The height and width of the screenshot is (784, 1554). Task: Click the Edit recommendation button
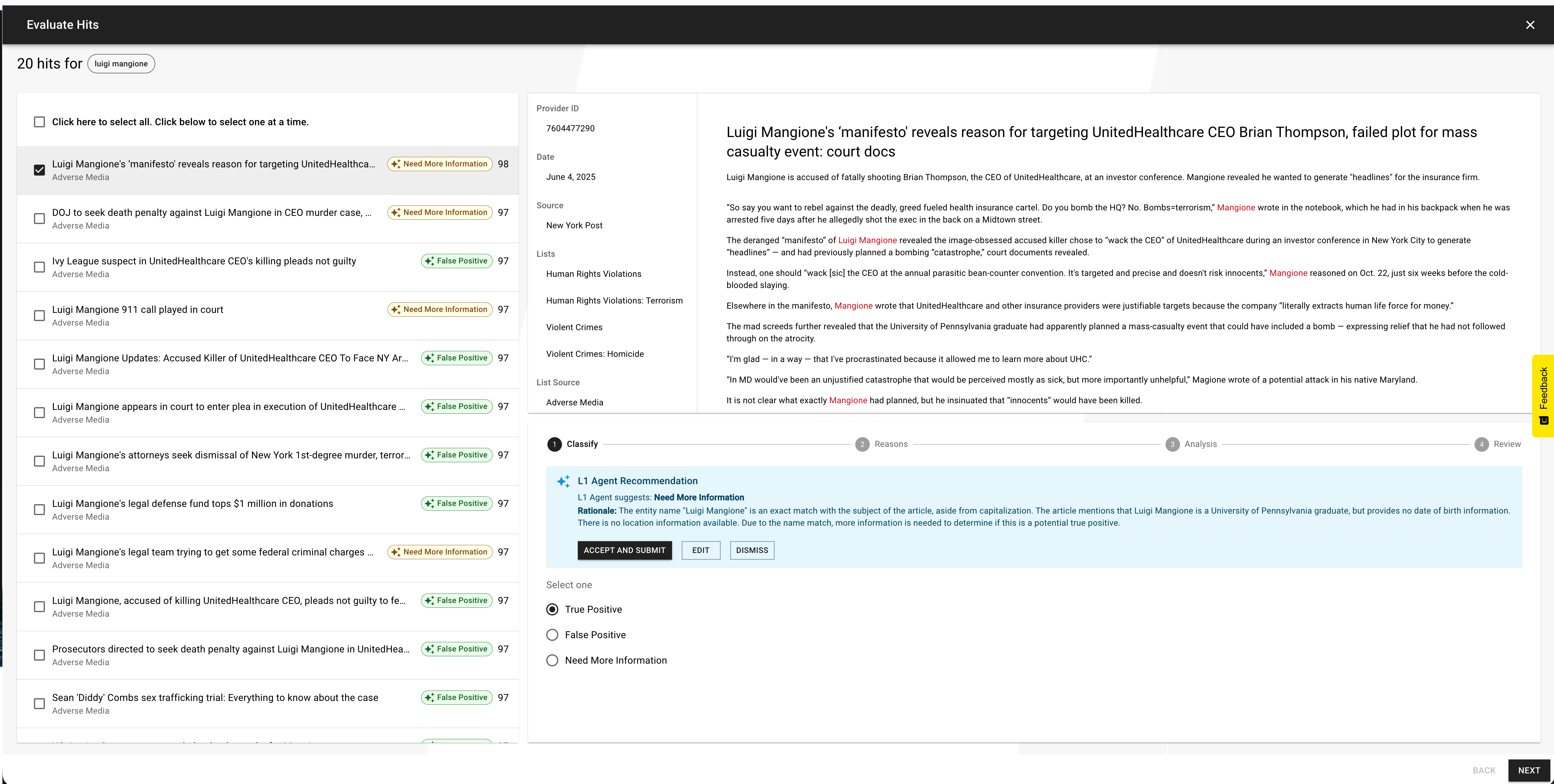click(700, 550)
